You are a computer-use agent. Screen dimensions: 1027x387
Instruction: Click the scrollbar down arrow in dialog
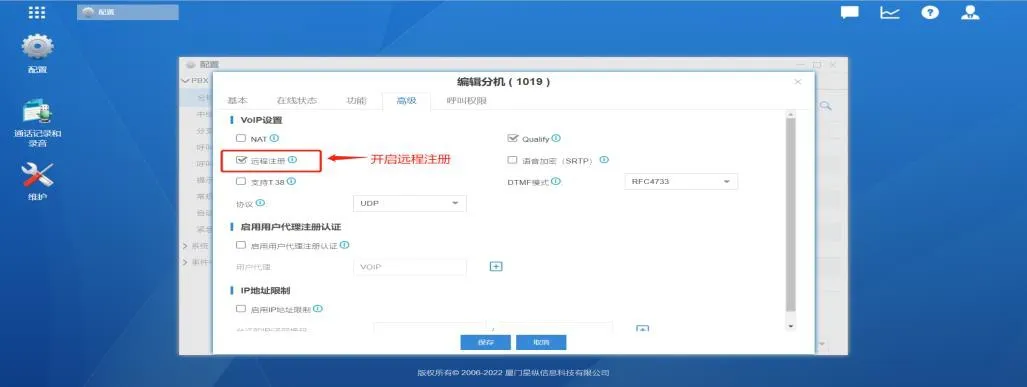(x=791, y=325)
